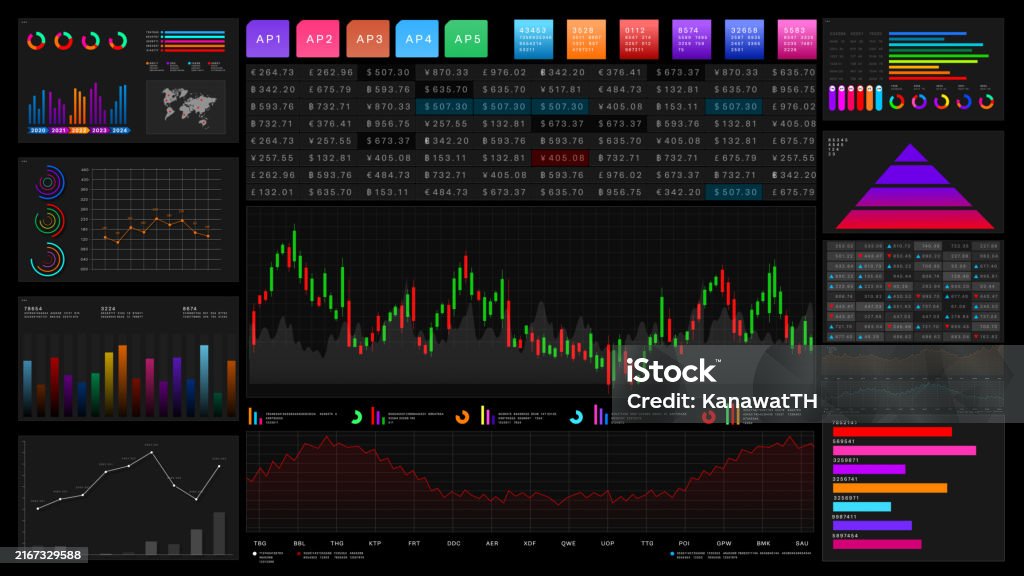The width and height of the screenshot is (1024, 576).
Task: Select the 2023 year tag
Action: click(x=99, y=131)
